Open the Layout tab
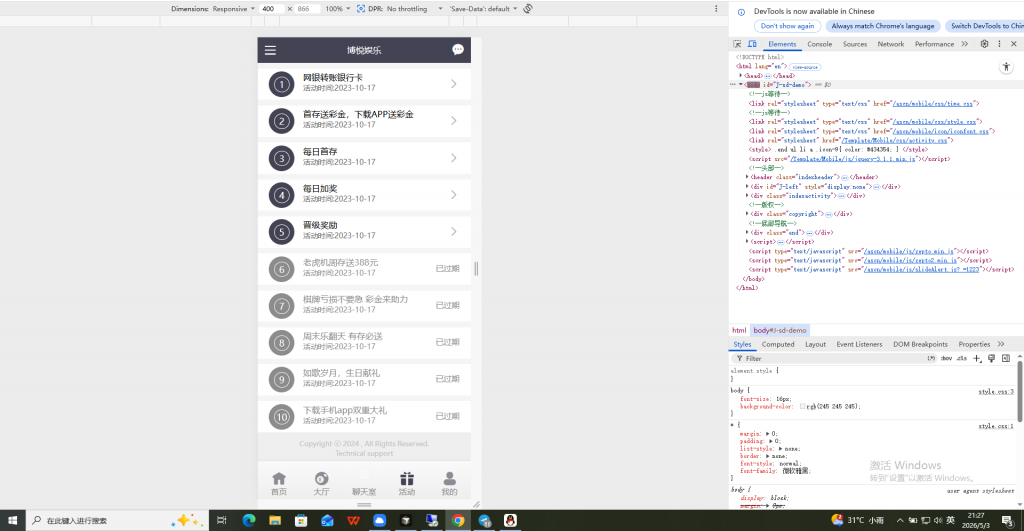The height and width of the screenshot is (531, 1024). [815, 344]
